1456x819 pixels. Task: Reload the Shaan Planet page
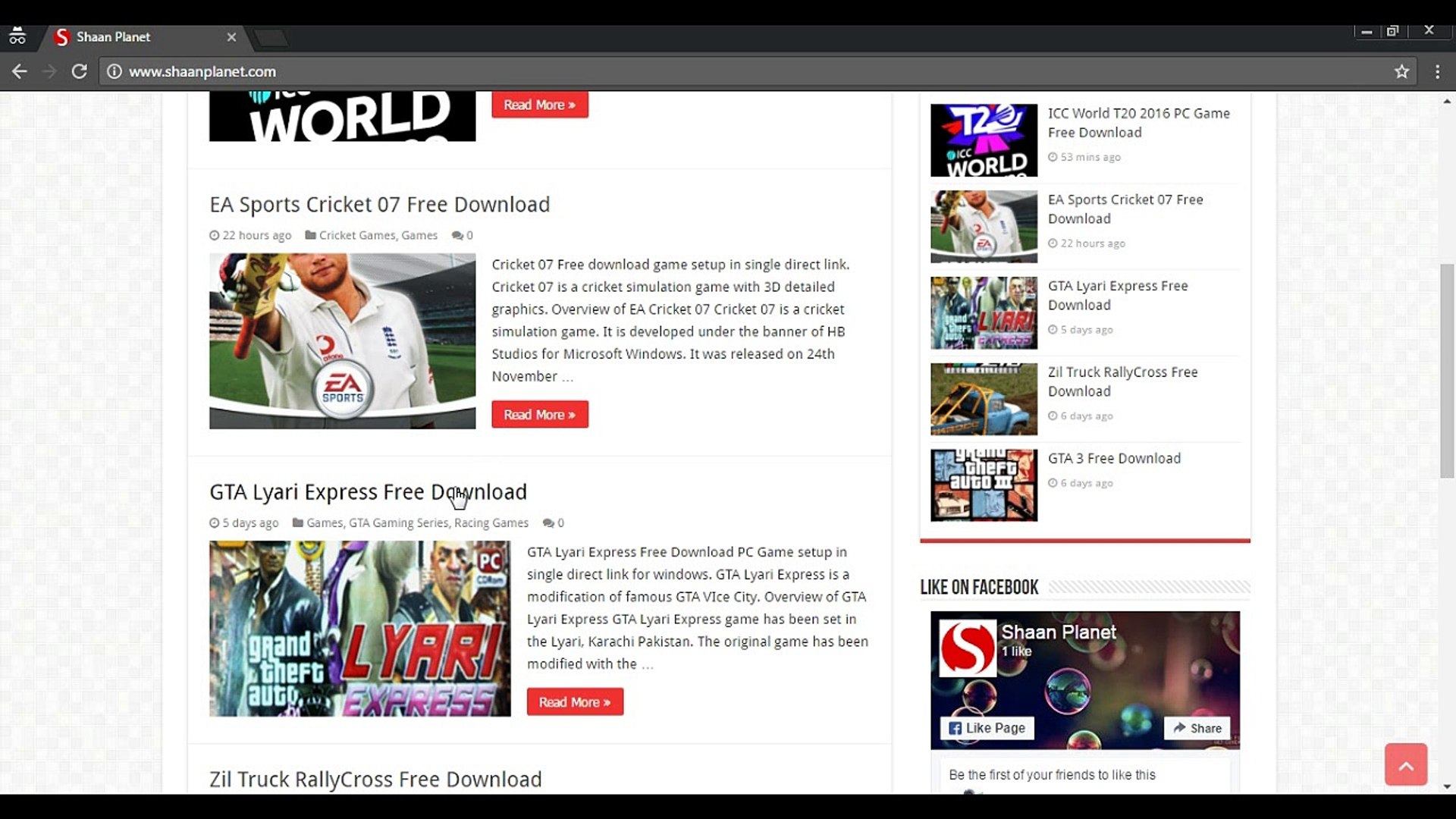(79, 71)
